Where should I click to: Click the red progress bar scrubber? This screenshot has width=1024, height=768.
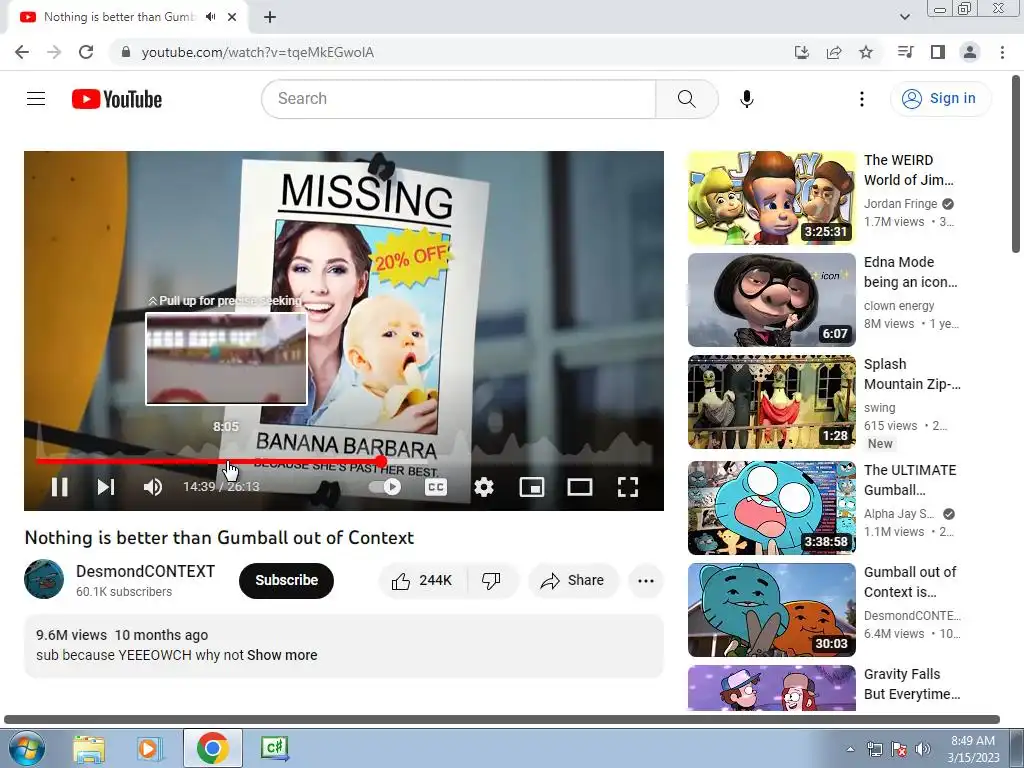pyautogui.click(x=381, y=461)
